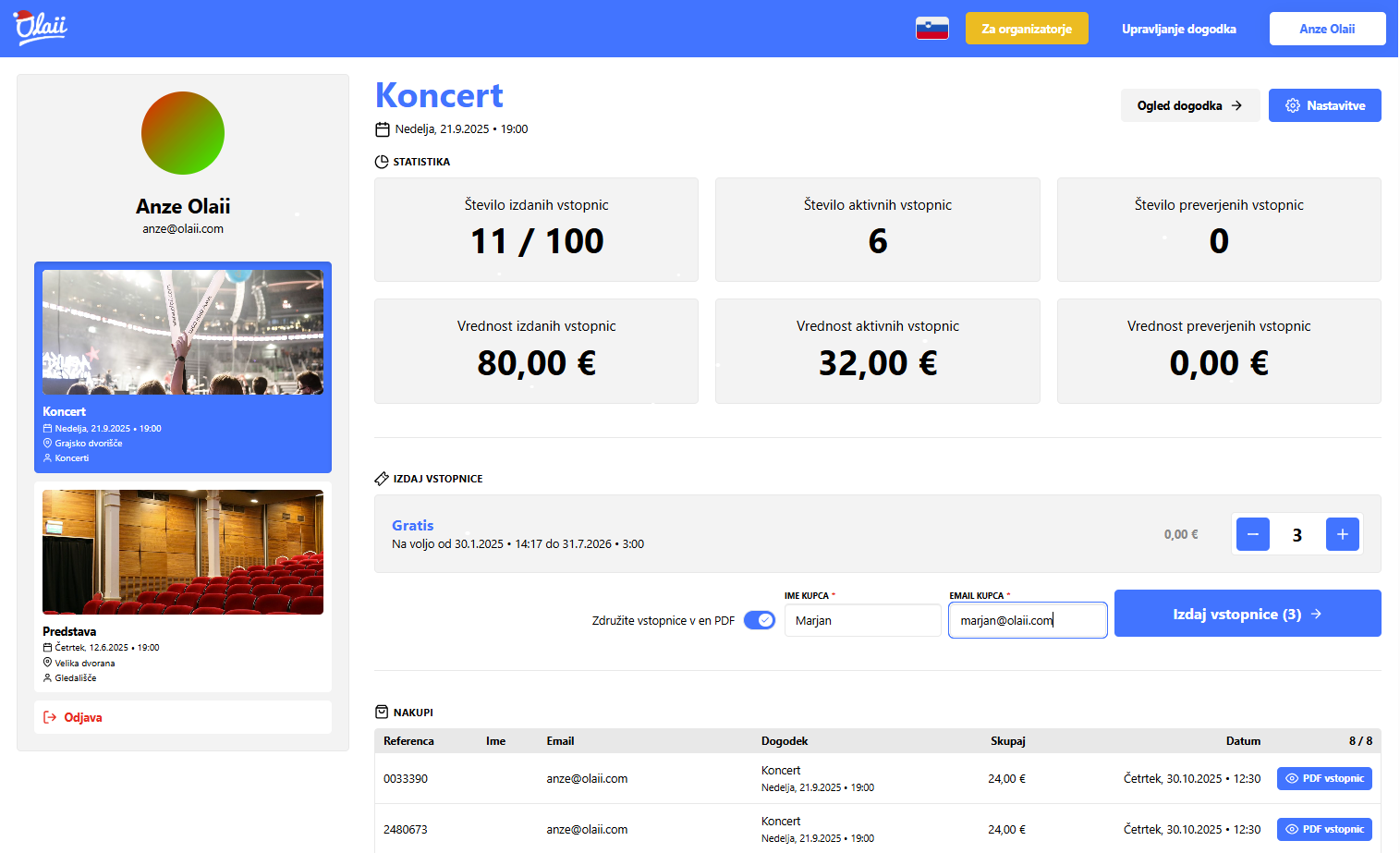
Task: Click the Olaii logo in the header
Action: click(x=41, y=28)
